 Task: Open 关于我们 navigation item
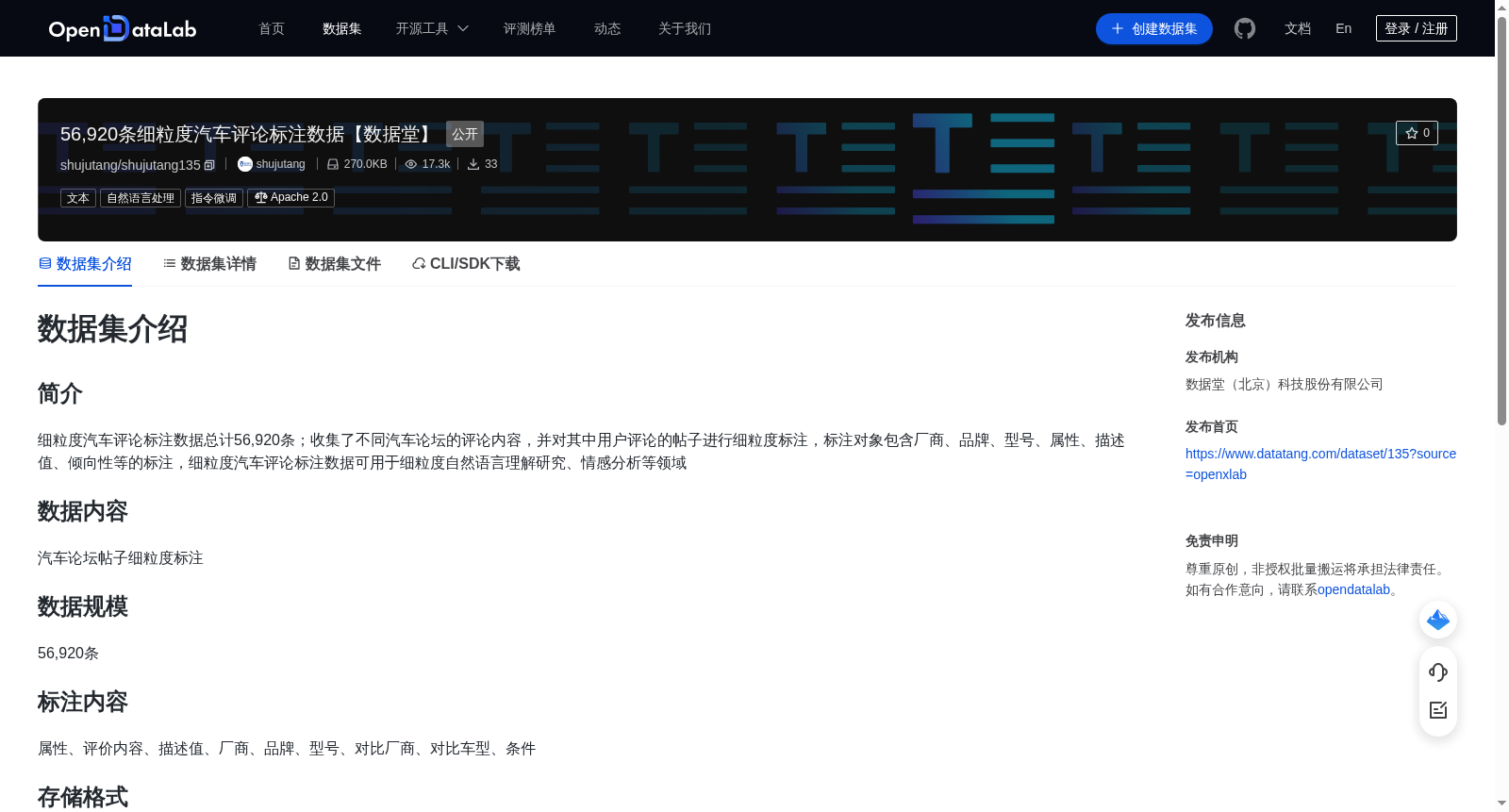[685, 28]
